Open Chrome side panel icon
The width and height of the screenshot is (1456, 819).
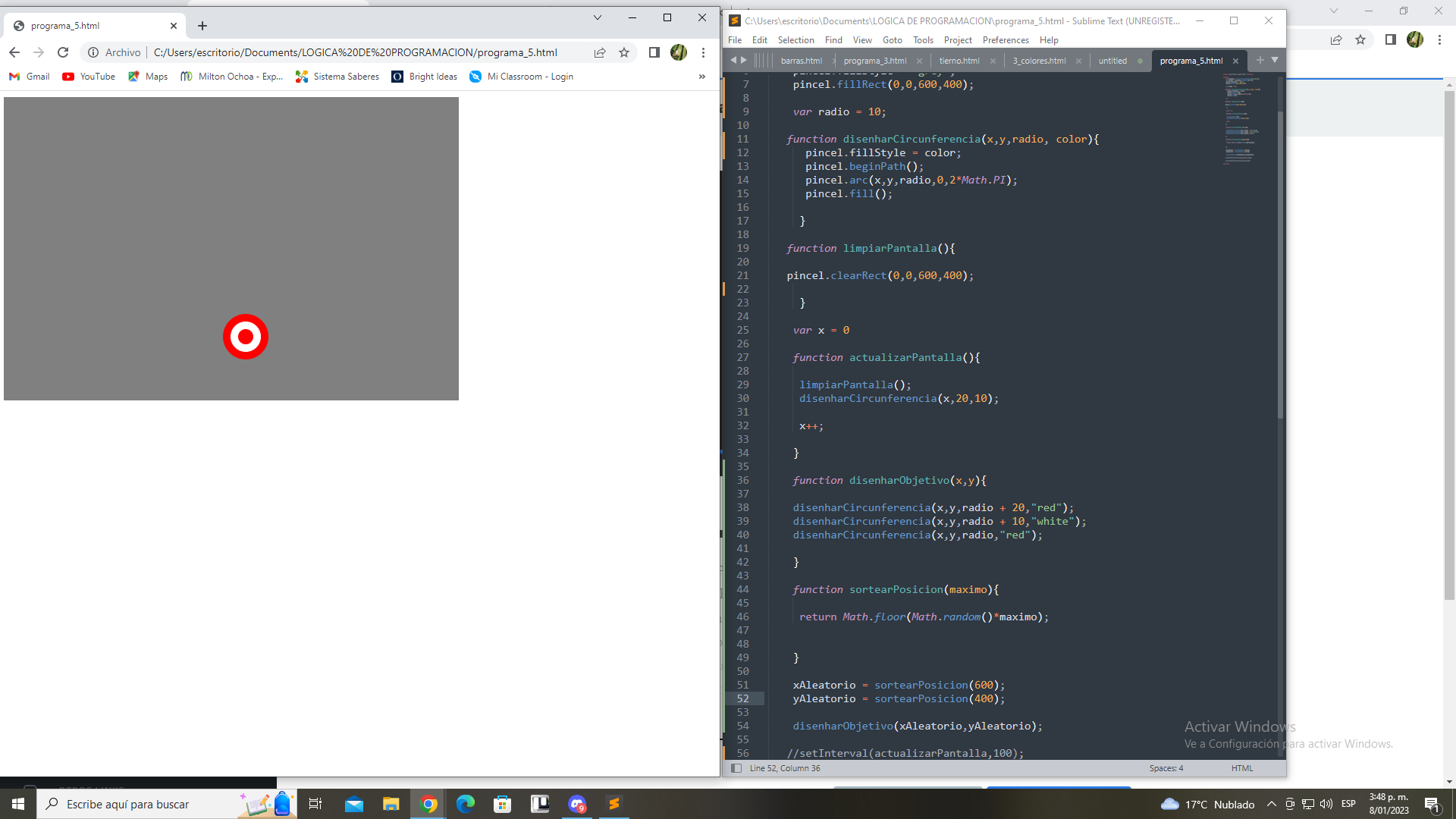pyautogui.click(x=654, y=52)
